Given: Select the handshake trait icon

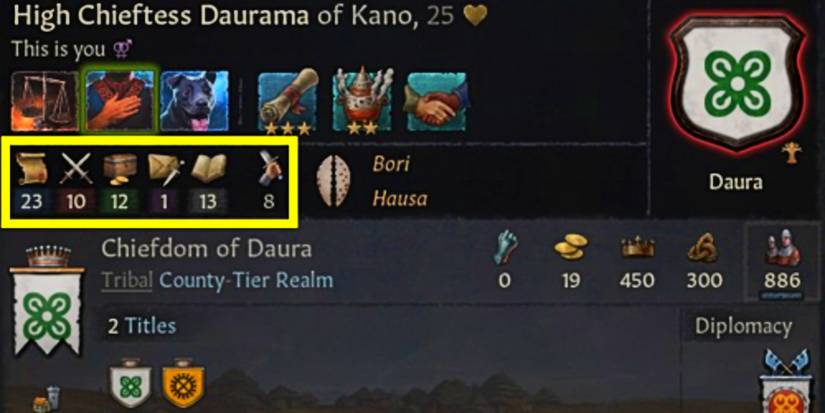Looking at the screenshot, I should click(x=436, y=102).
